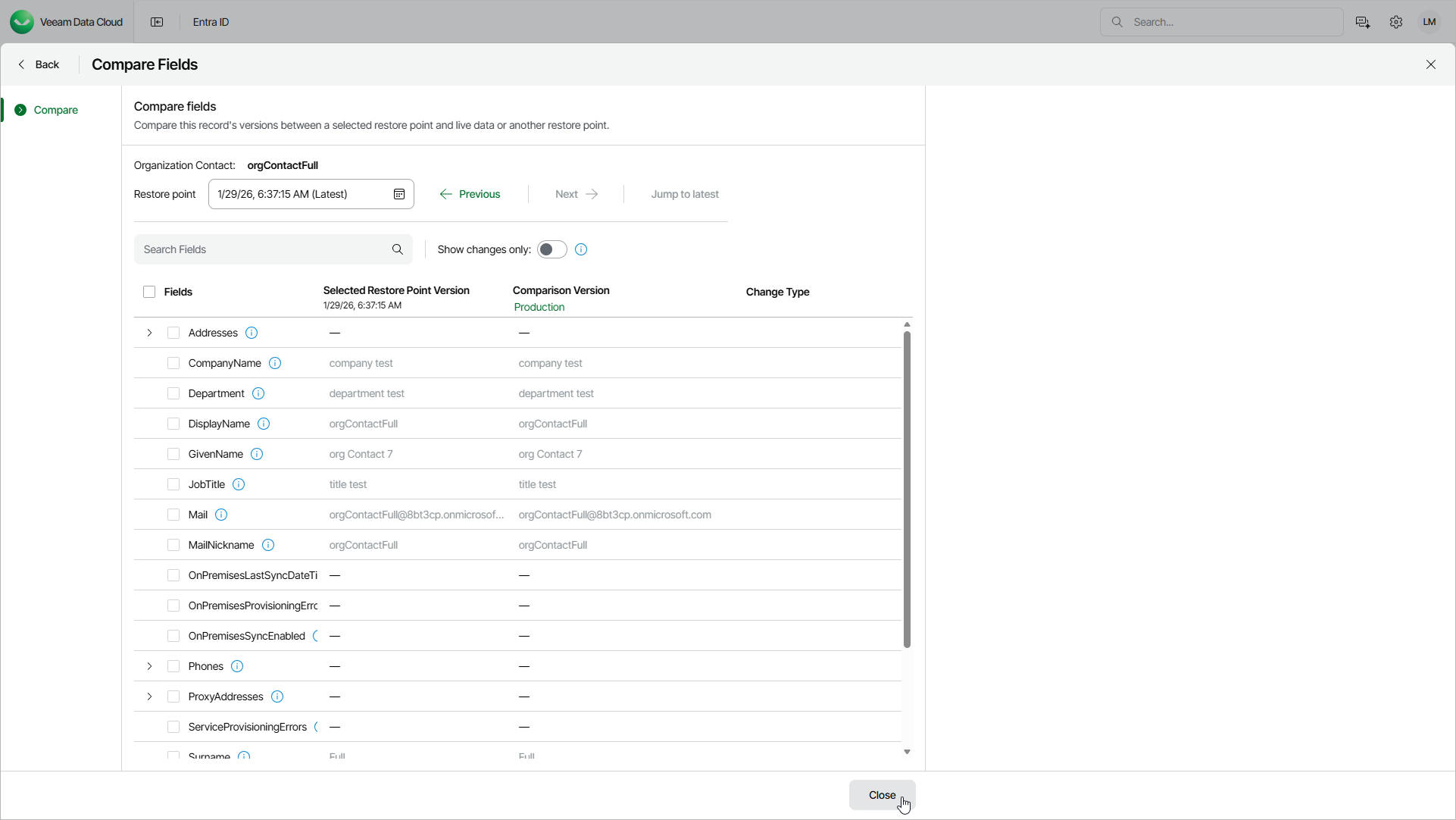Expand the Addresses field row
1456x820 pixels.
pos(149,333)
